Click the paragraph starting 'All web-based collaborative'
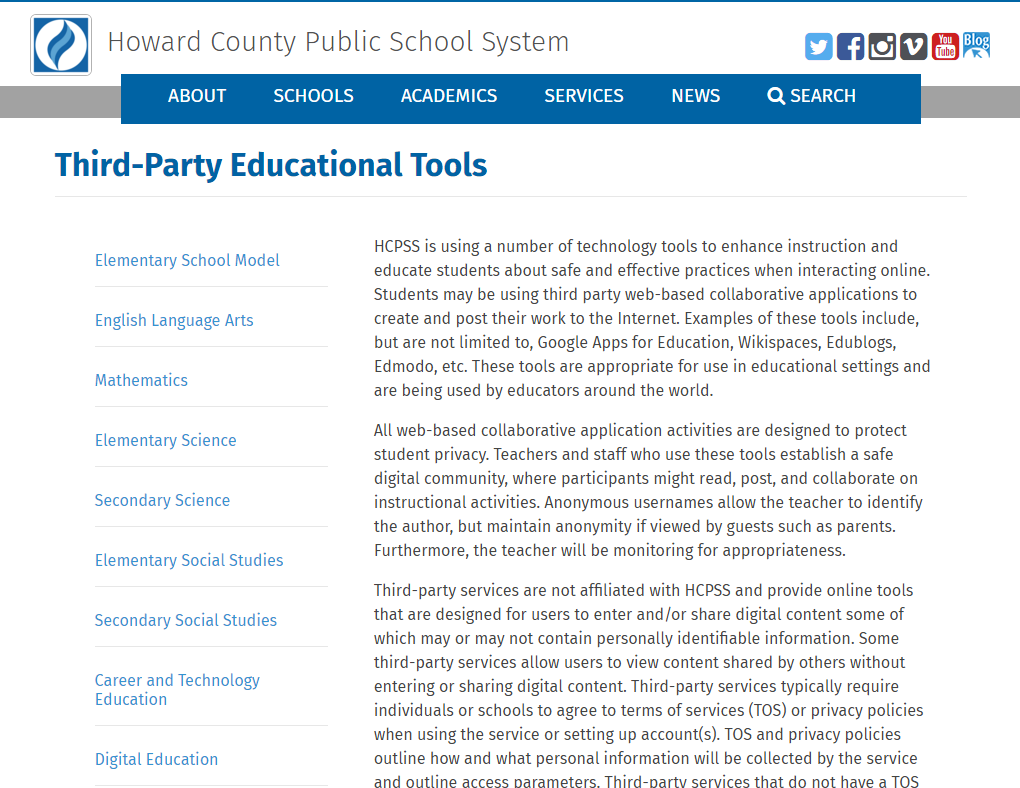 point(649,491)
